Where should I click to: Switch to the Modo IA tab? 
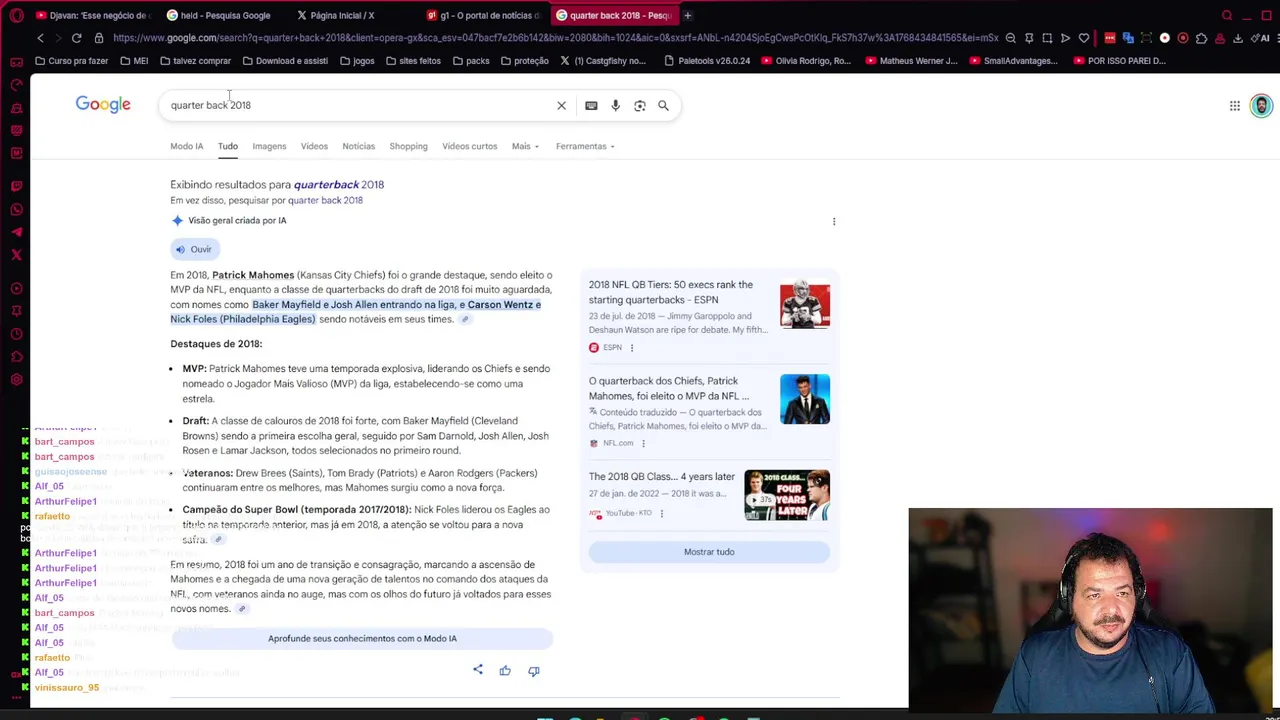click(186, 146)
